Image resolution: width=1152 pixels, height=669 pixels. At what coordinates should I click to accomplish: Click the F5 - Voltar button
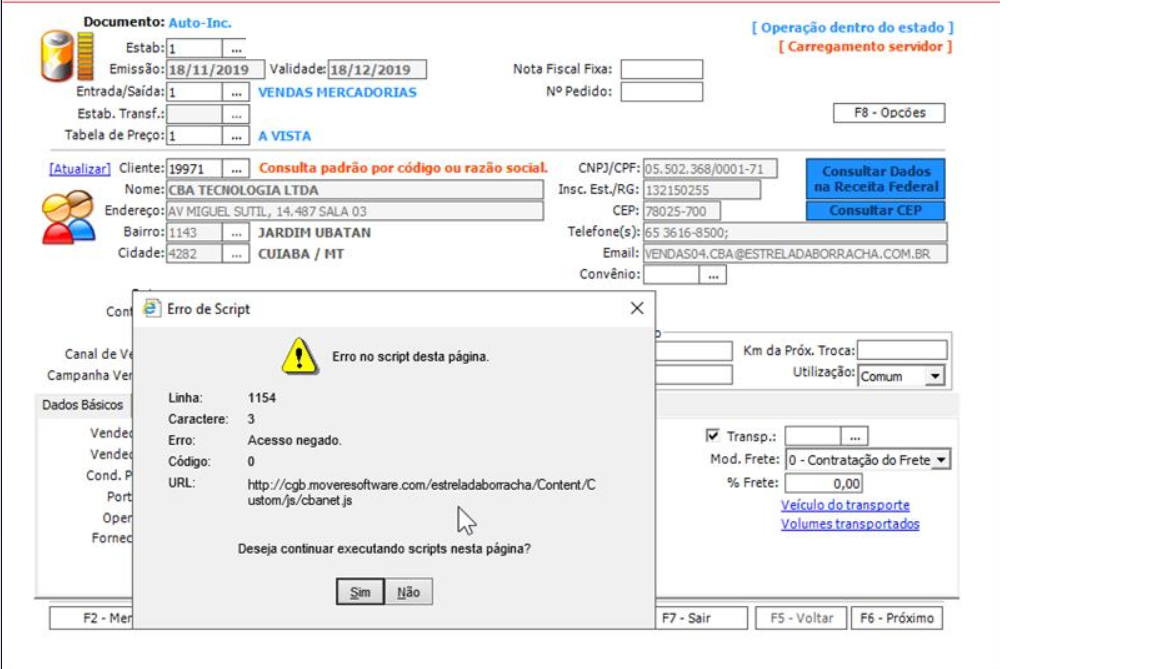pos(802,618)
